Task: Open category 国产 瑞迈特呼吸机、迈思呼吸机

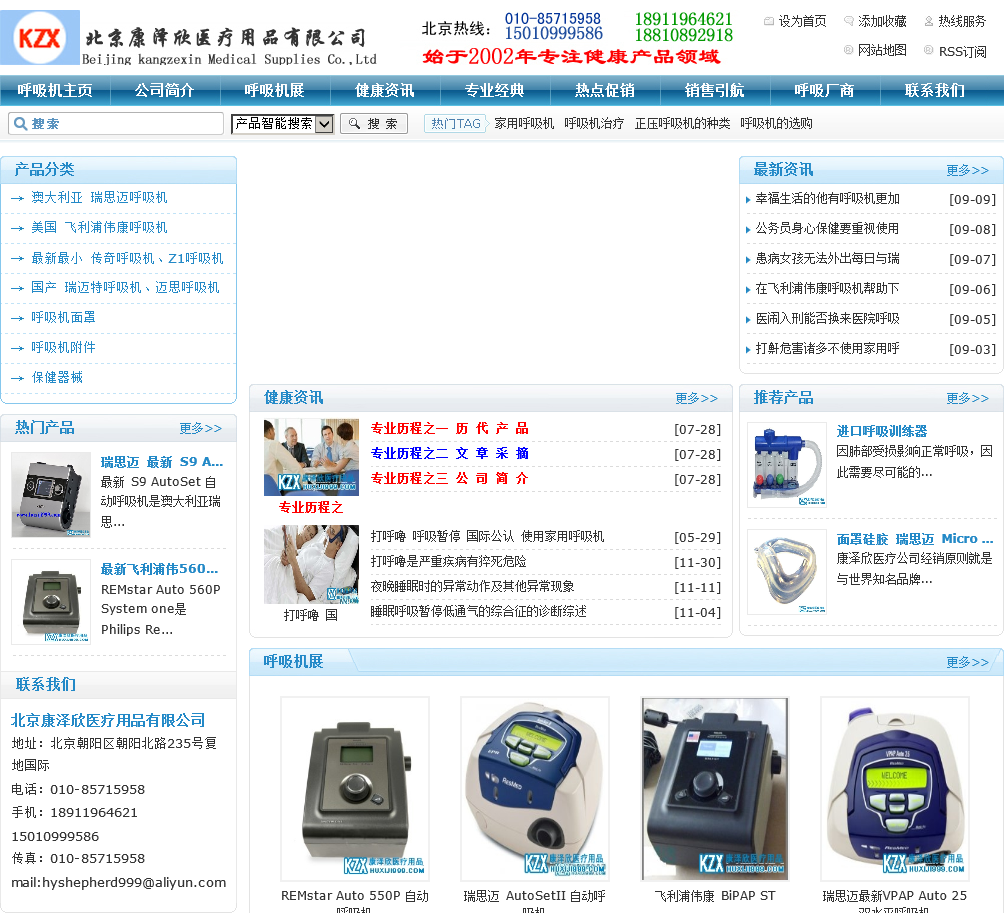Action: point(125,287)
